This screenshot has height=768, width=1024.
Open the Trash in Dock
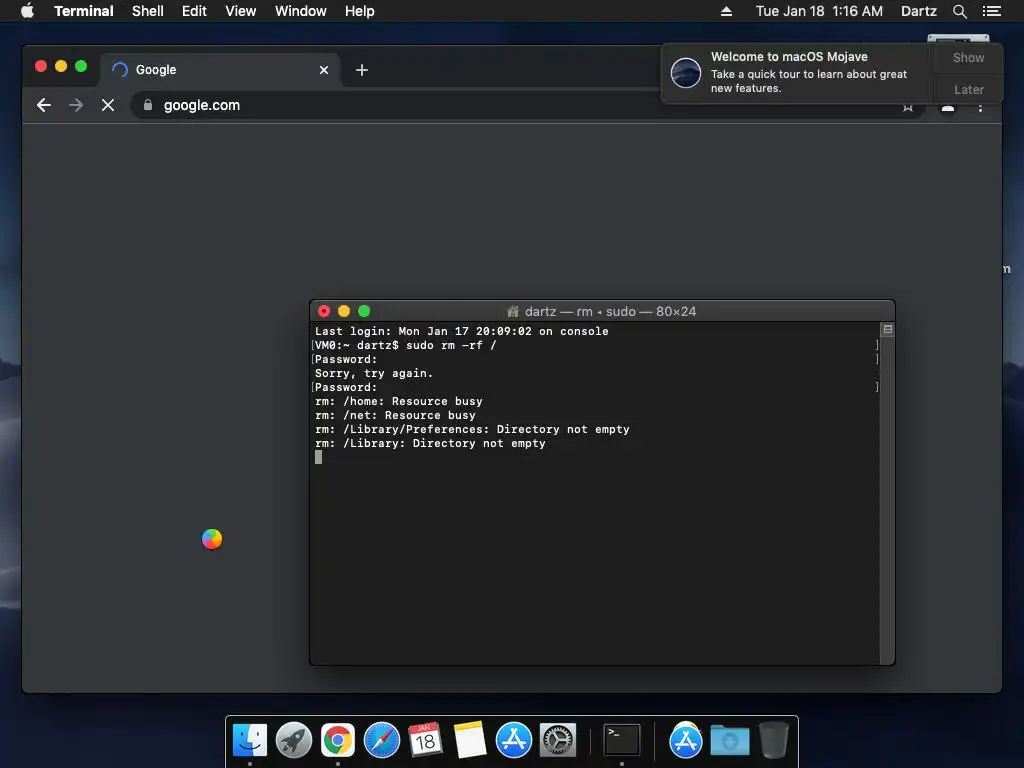coord(774,740)
